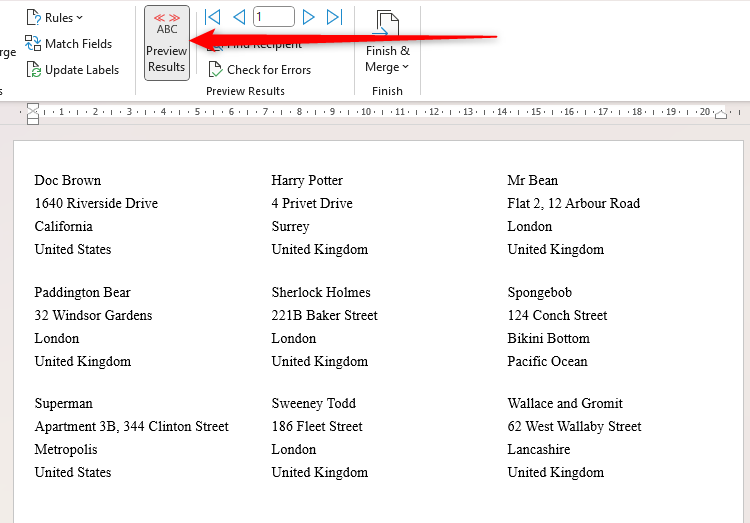Image resolution: width=750 pixels, height=523 pixels.
Task: Go to the next record
Action: click(309, 17)
